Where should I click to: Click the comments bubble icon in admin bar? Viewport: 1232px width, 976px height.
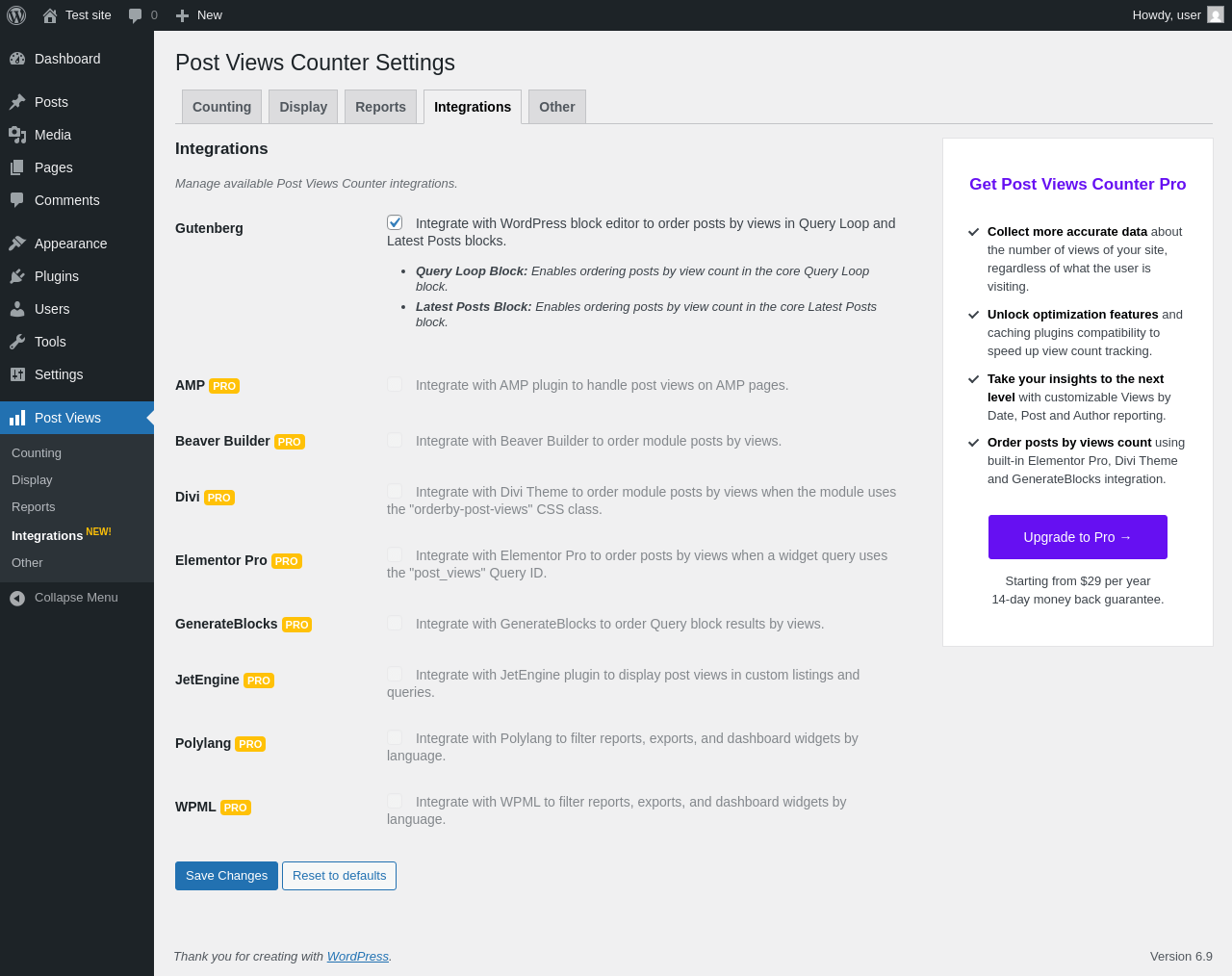point(136,15)
